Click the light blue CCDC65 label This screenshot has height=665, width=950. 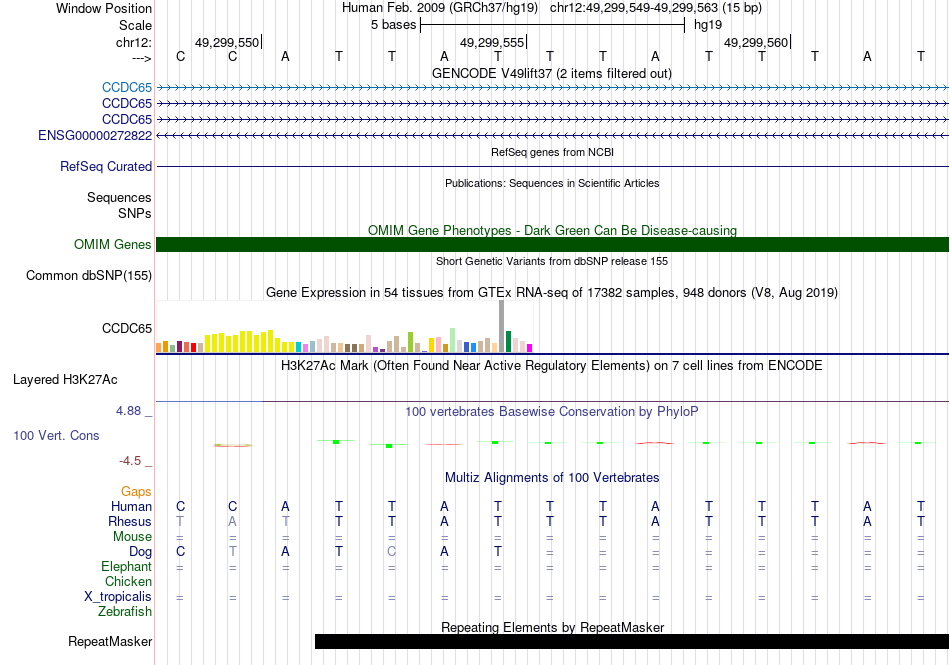127,87
